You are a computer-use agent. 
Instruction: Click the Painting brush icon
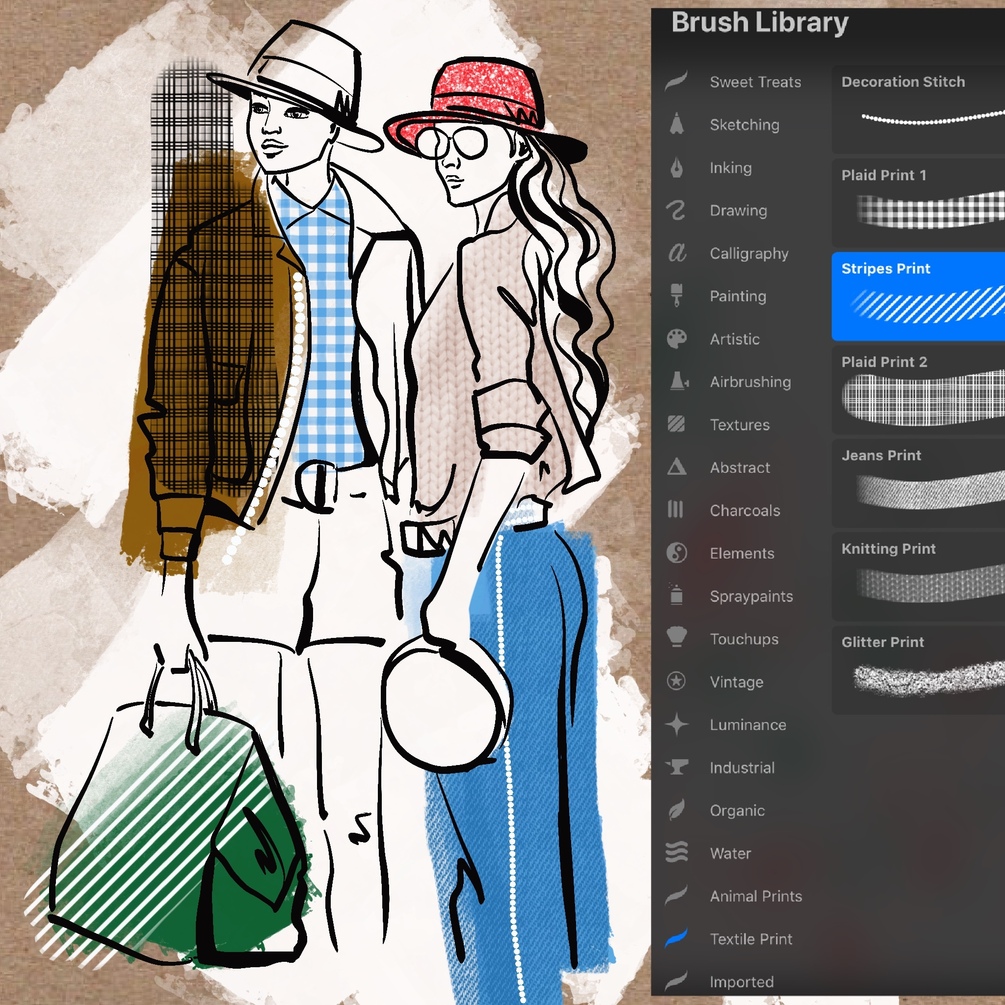[676, 295]
